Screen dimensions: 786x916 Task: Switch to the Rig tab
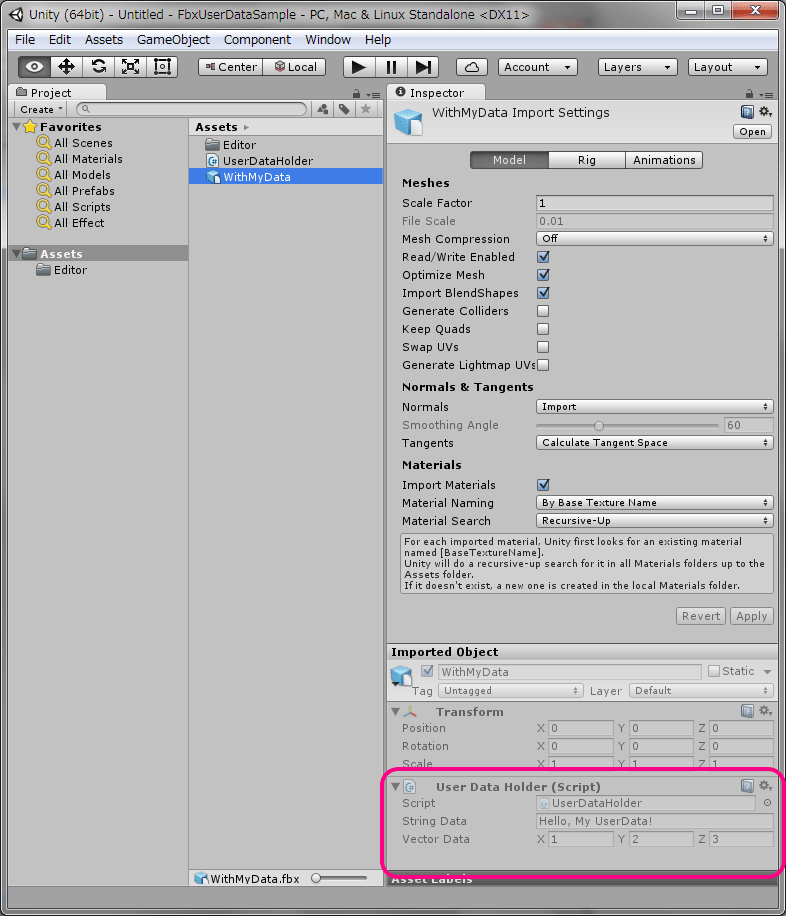click(x=587, y=160)
